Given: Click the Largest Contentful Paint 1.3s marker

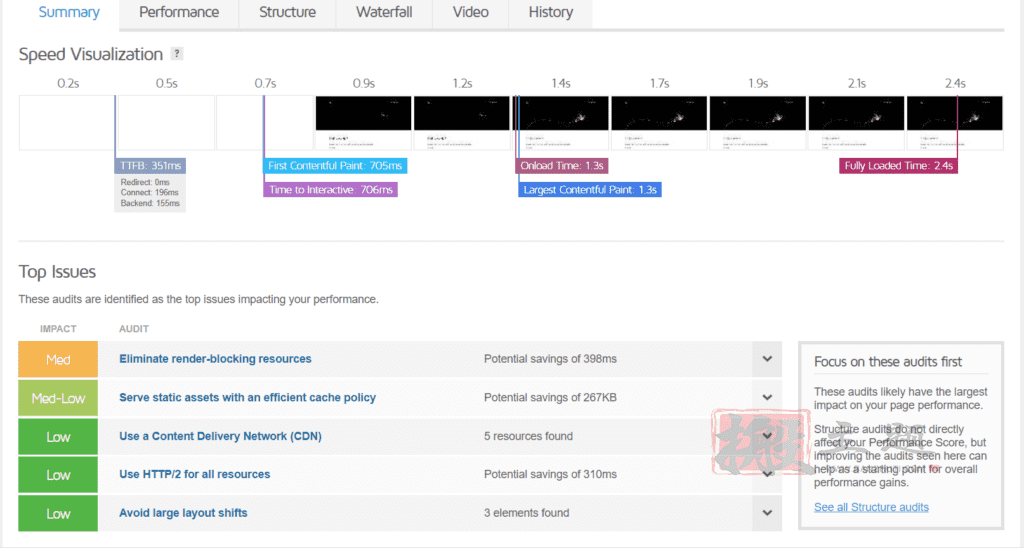Looking at the screenshot, I should (x=590, y=190).
